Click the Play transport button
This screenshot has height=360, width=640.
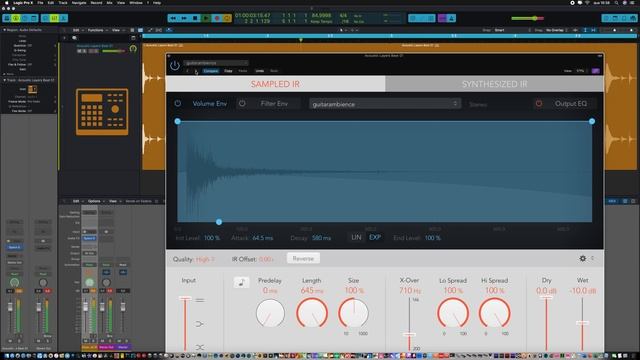[206, 18]
